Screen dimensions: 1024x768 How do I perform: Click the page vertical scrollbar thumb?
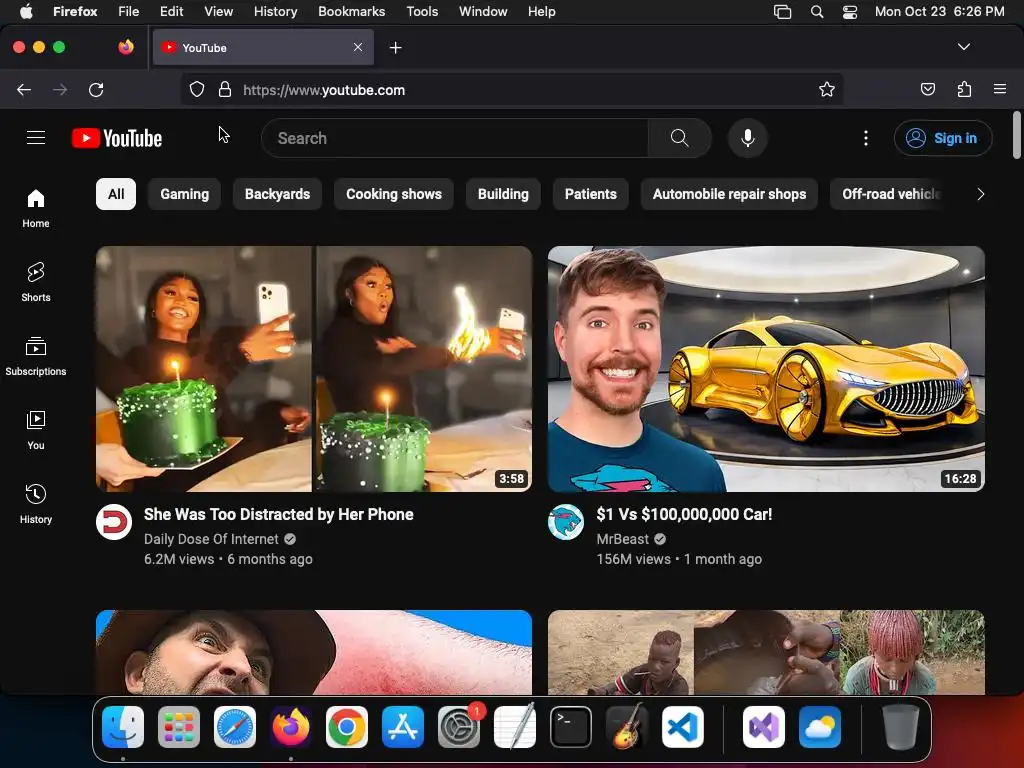(1016, 135)
